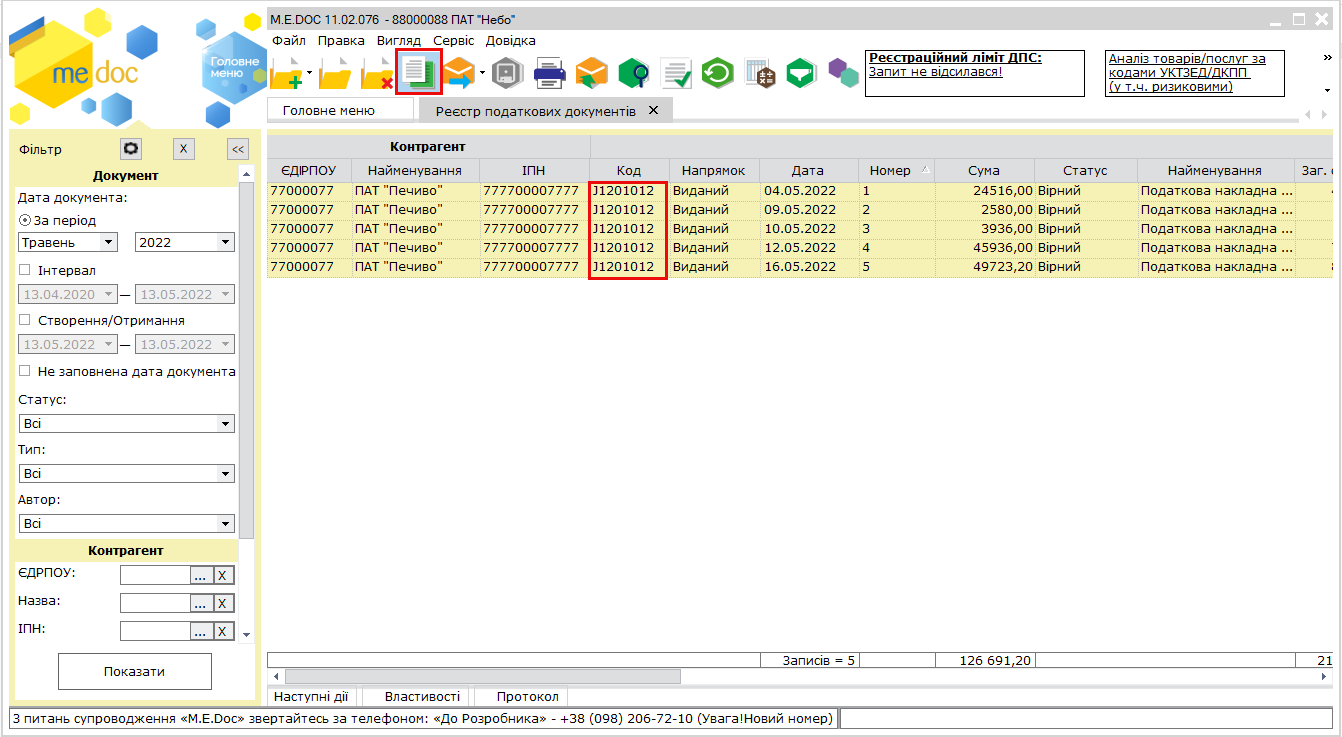Enable the Інтервал checkbox
Viewport: 1342px width, 737px height.
pyautogui.click(x=25, y=270)
